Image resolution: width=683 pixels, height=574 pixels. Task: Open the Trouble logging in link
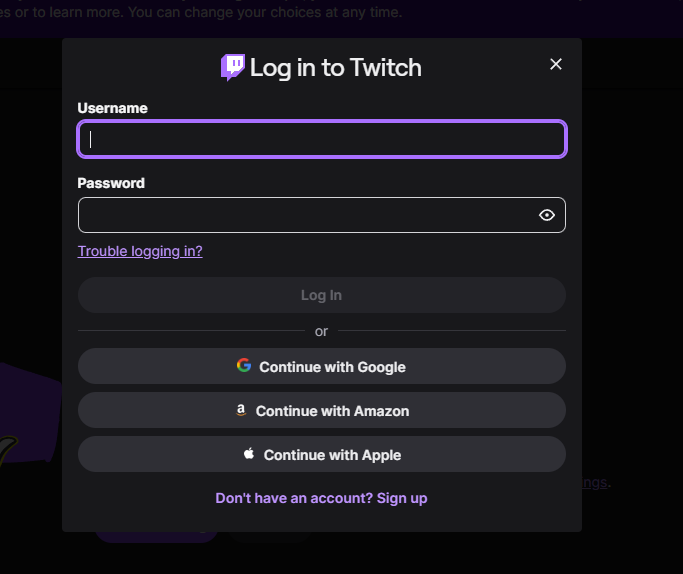tap(140, 251)
